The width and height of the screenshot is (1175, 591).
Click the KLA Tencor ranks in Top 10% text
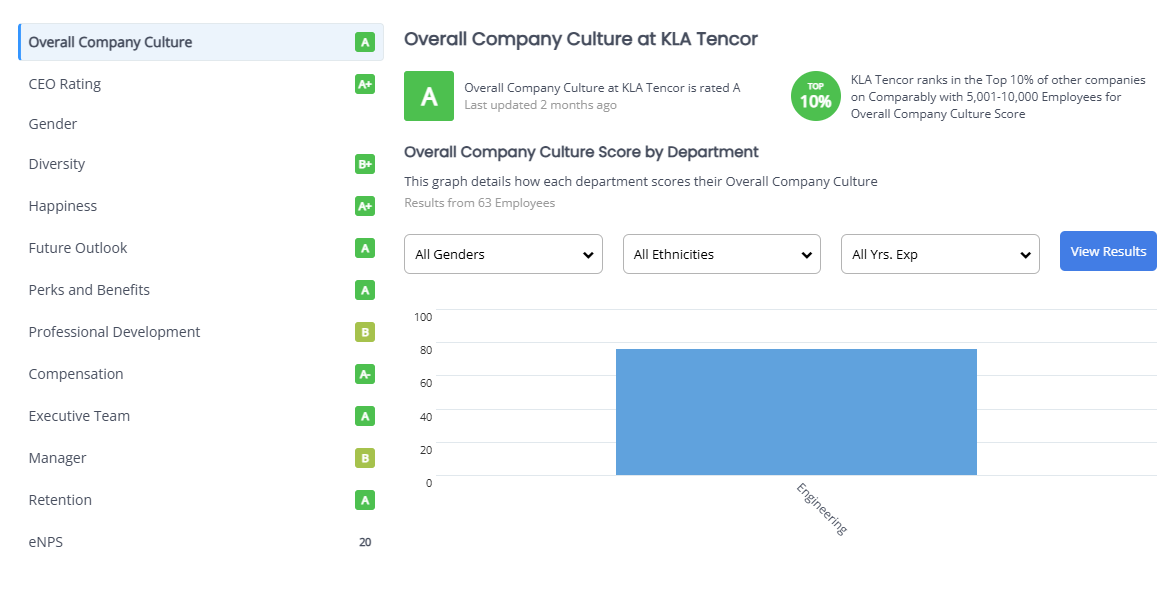click(998, 97)
